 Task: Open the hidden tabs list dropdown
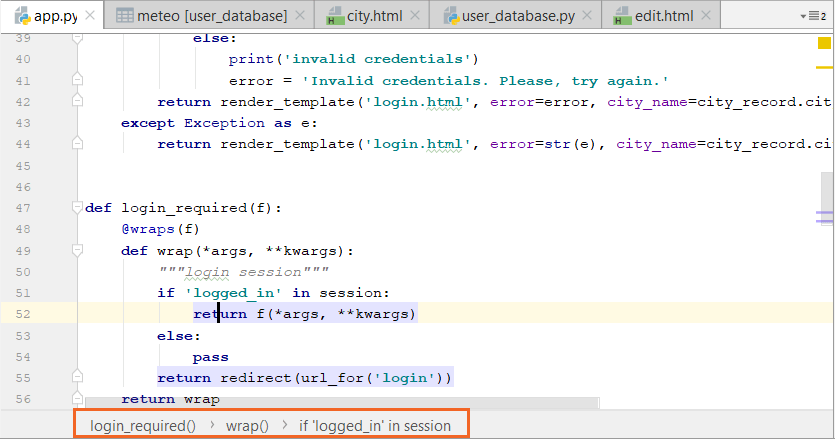(817, 16)
